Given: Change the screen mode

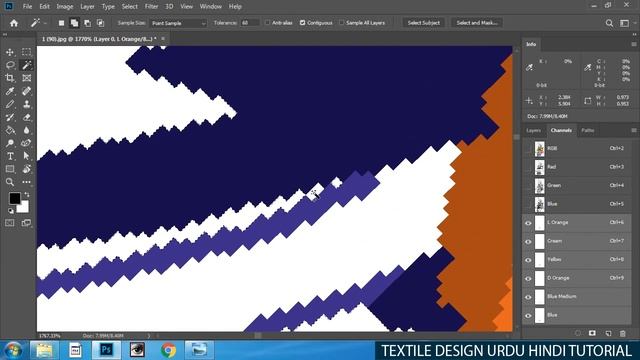Looking at the screenshot, I should 27,223.
